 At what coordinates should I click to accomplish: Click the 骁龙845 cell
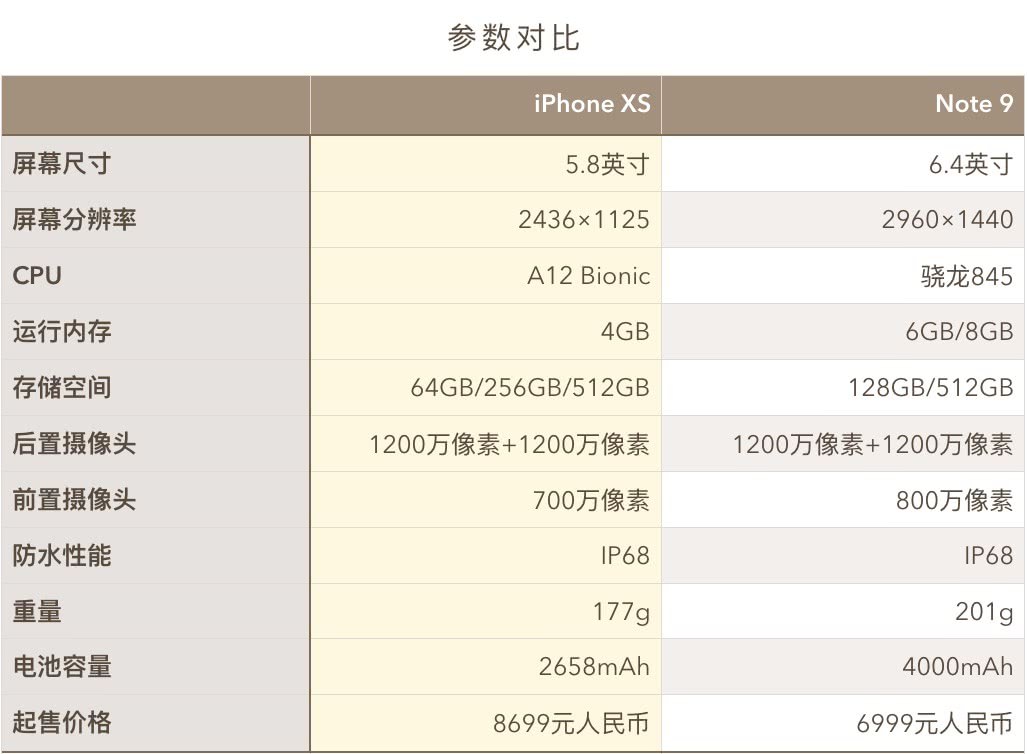tap(966, 276)
